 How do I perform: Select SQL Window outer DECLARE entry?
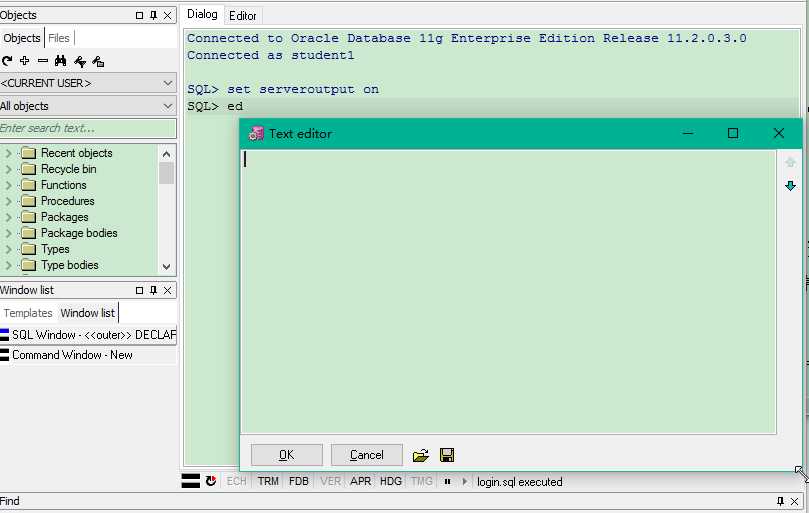pos(88,335)
